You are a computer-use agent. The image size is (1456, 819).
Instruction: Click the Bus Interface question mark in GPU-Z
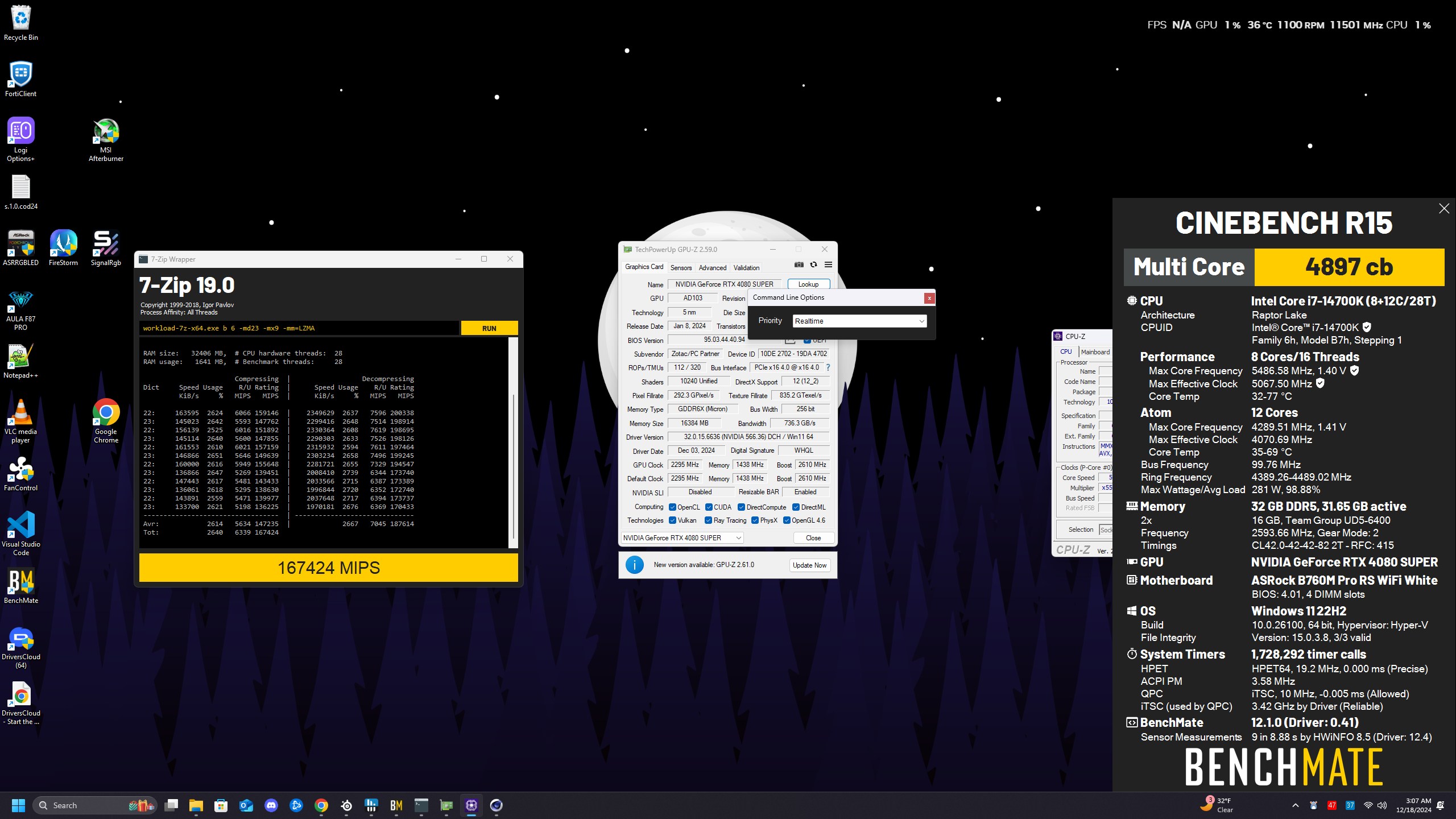click(x=828, y=367)
